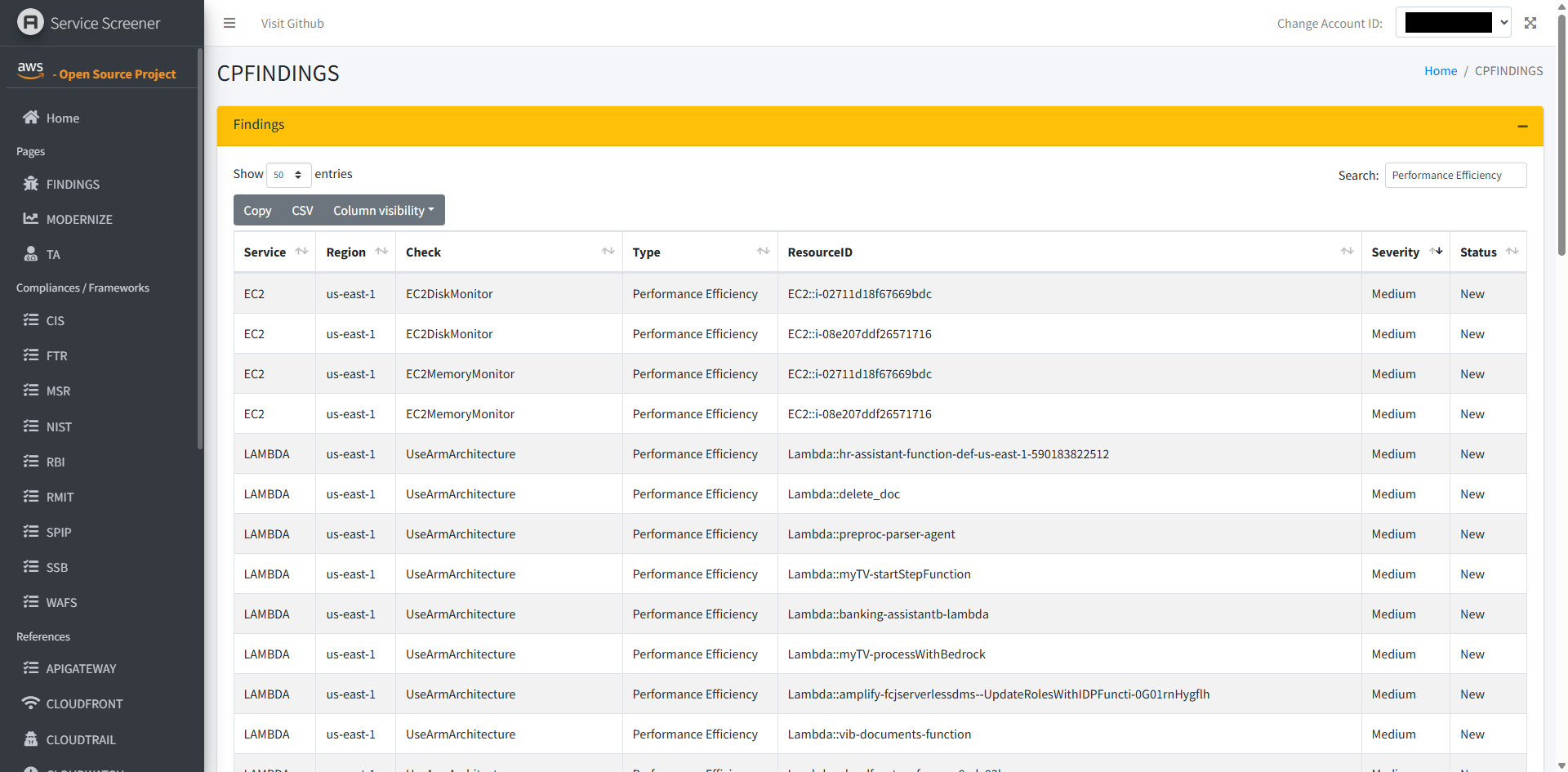
Task: Open the CIS compliance page
Action: (x=55, y=321)
